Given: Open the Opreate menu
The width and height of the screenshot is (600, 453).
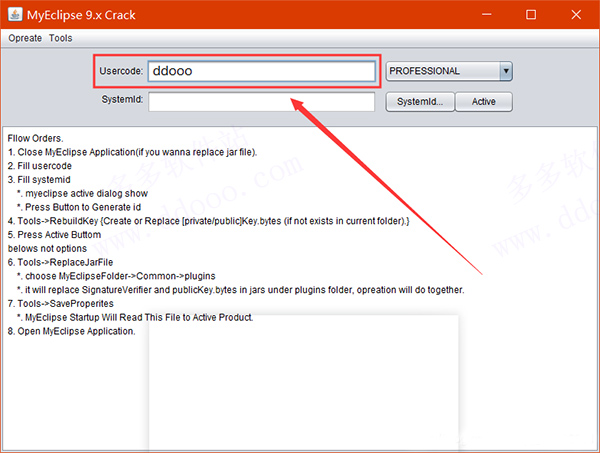Looking at the screenshot, I should (x=25, y=38).
